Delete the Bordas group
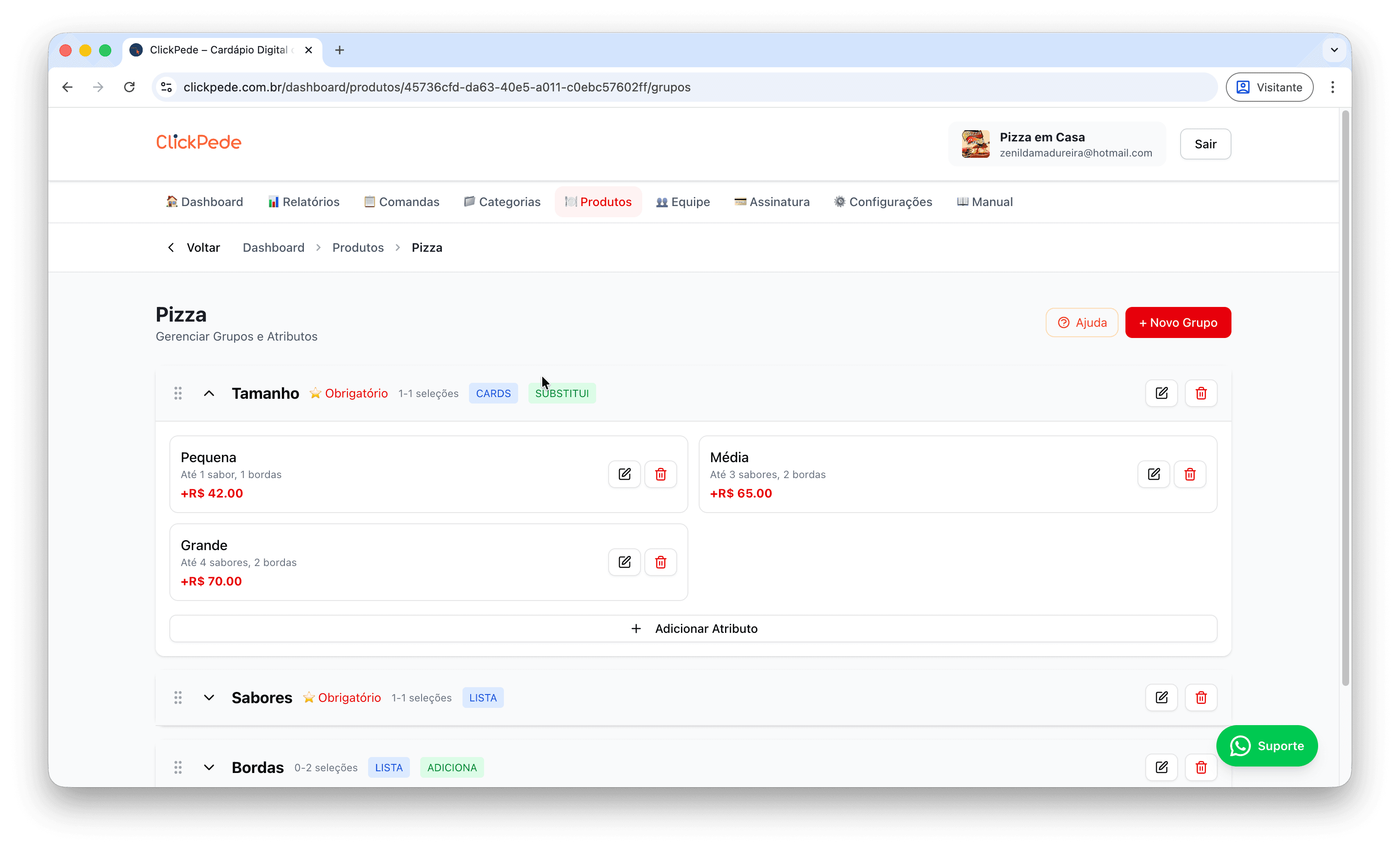Viewport: 1400px width, 851px height. pos(1200,767)
